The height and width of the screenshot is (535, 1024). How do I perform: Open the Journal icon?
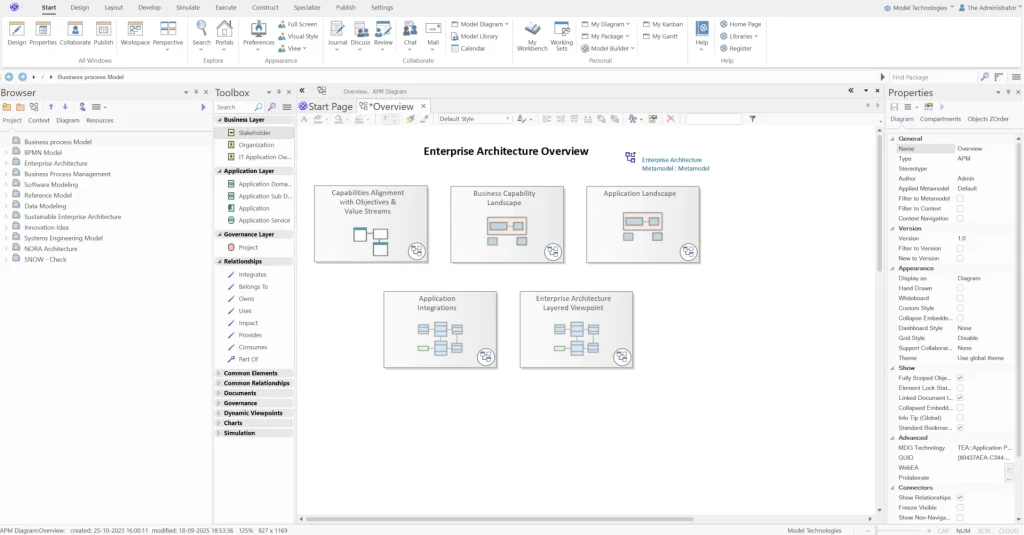tap(337, 33)
